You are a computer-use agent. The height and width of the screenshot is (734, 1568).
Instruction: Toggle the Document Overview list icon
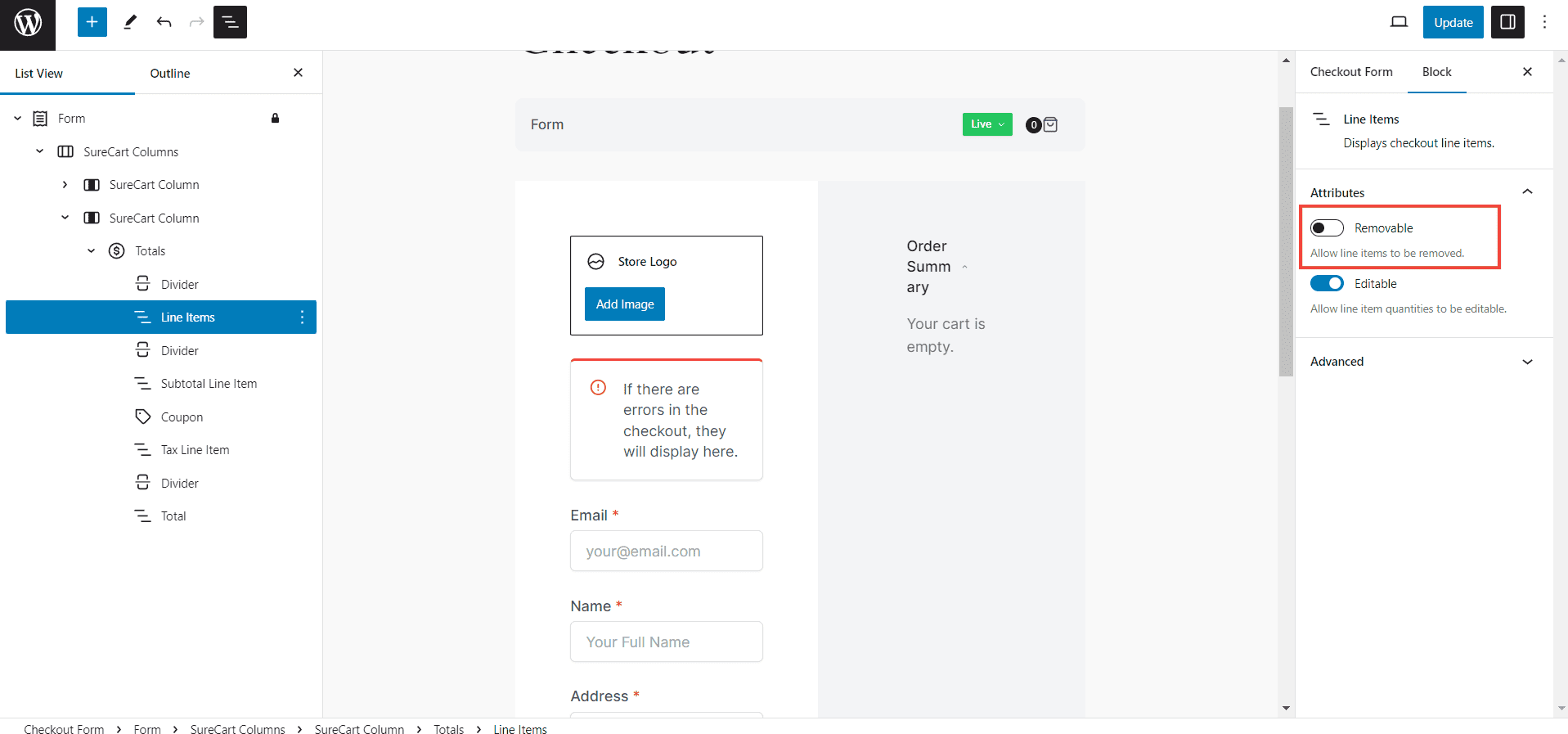click(230, 22)
